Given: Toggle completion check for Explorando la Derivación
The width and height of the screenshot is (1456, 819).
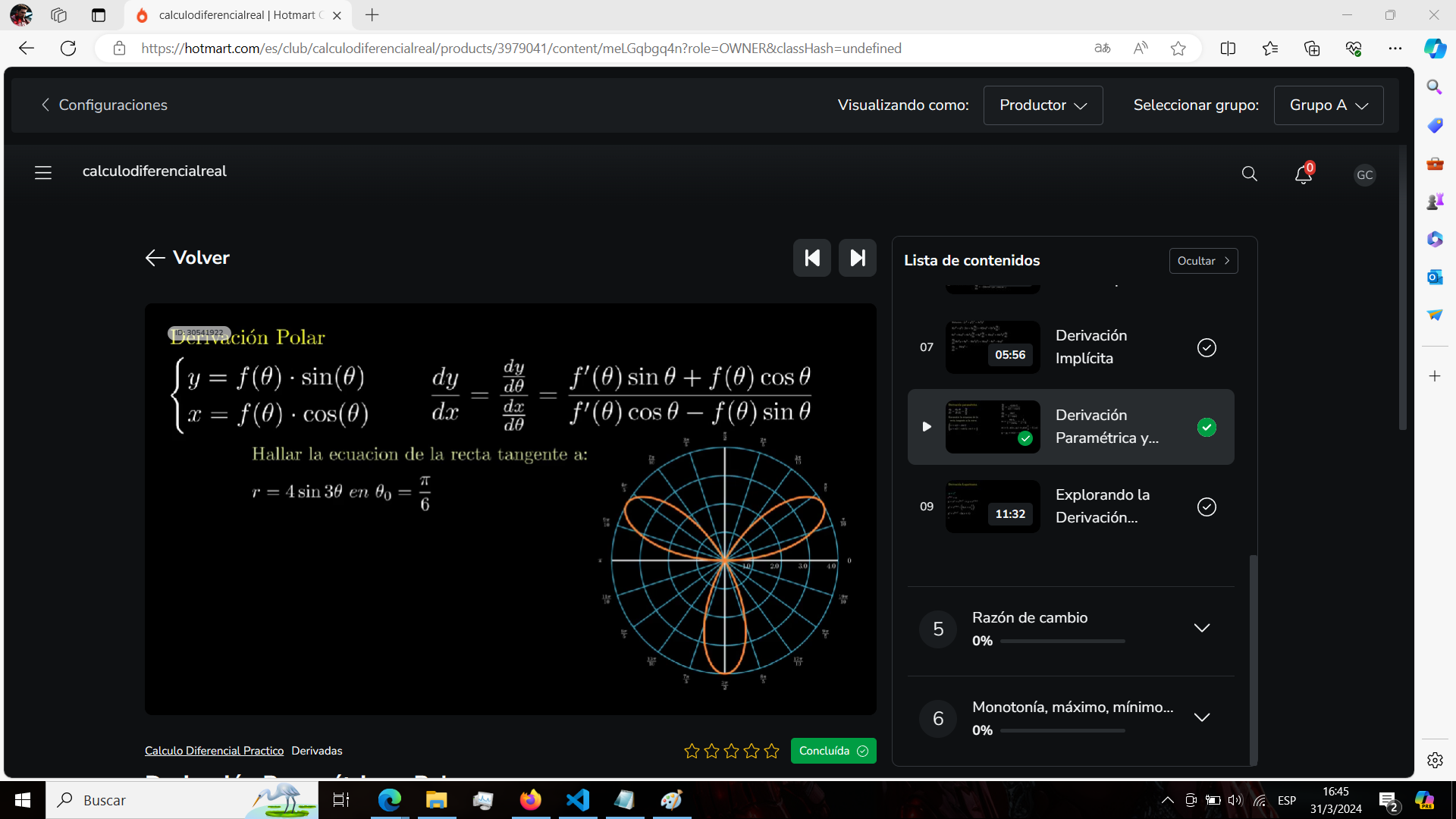Looking at the screenshot, I should (x=1207, y=507).
